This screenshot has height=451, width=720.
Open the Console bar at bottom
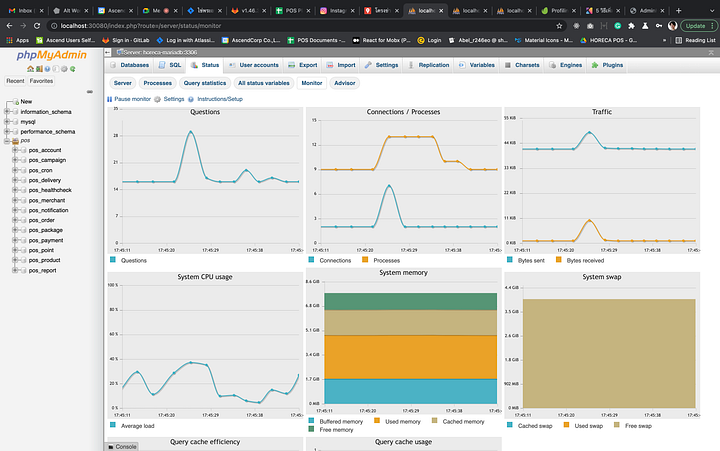coord(122,446)
